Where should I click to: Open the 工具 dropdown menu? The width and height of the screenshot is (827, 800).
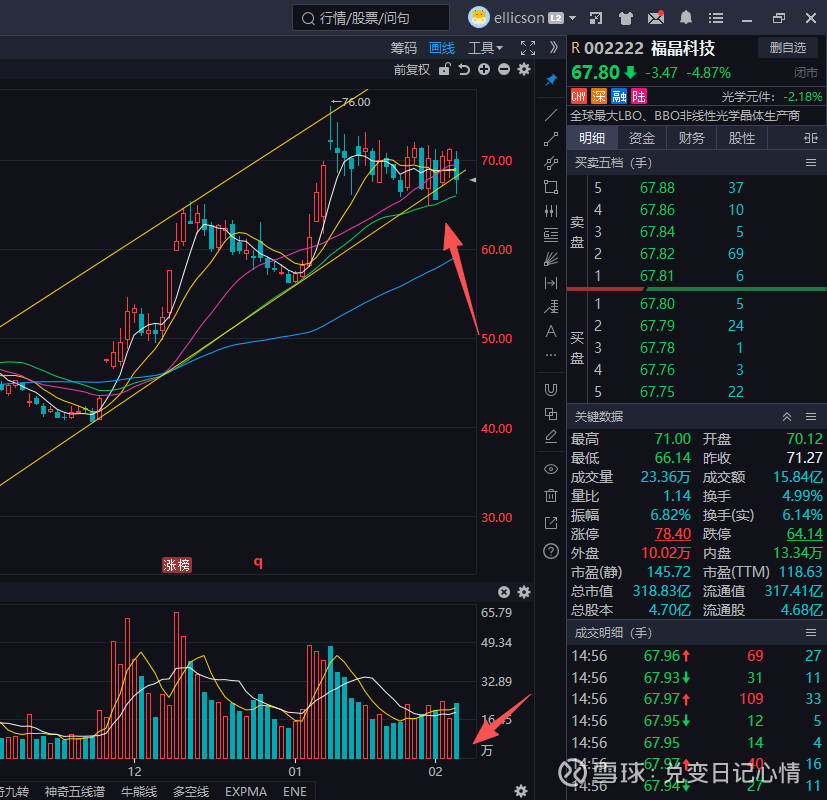(486, 47)
